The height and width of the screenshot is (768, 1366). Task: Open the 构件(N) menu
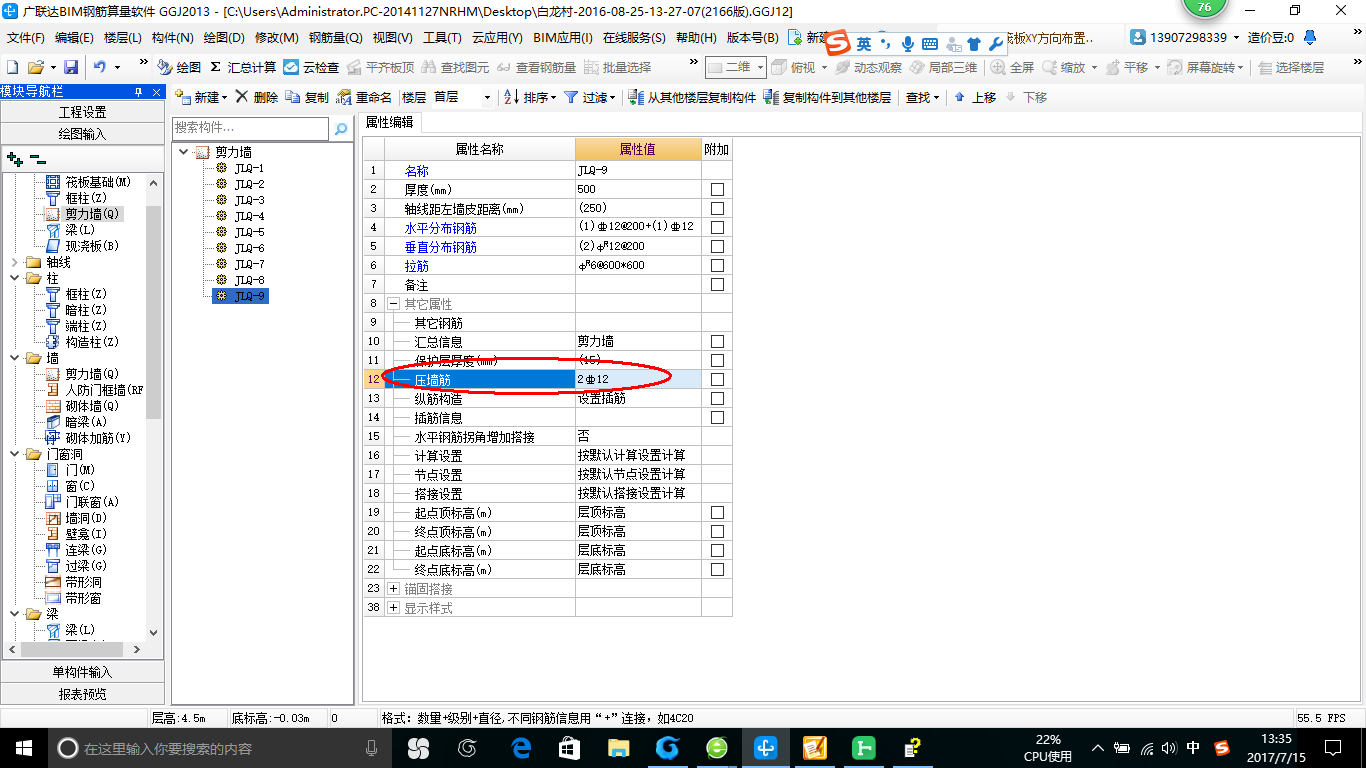(x=172, y=38)
